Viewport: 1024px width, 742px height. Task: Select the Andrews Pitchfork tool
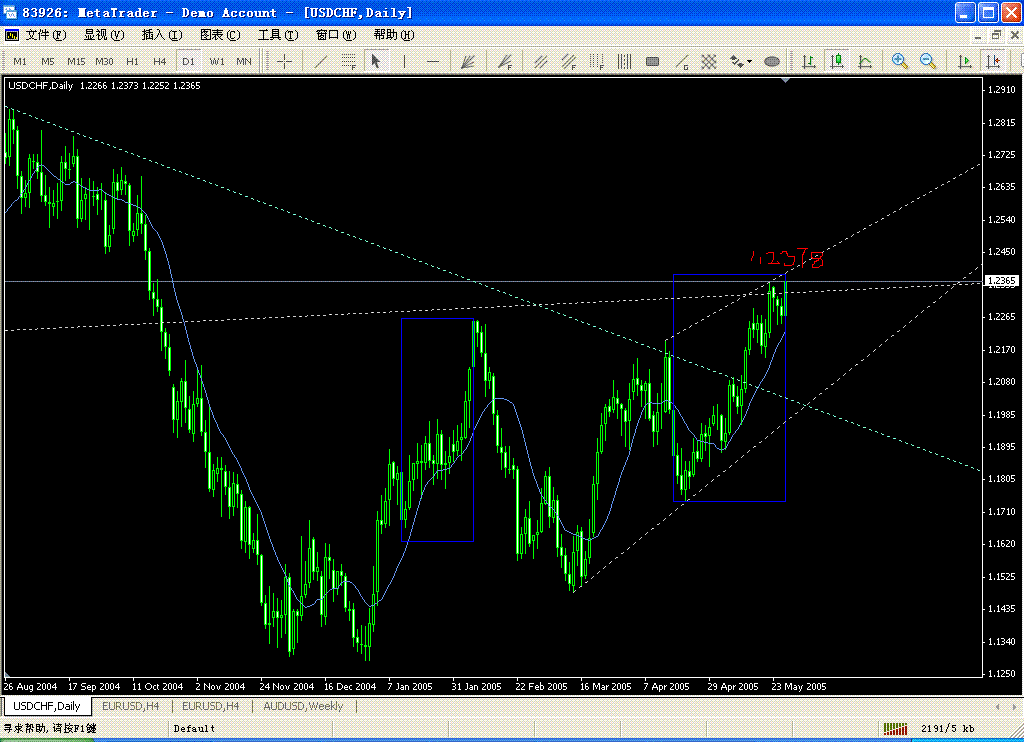468,61
